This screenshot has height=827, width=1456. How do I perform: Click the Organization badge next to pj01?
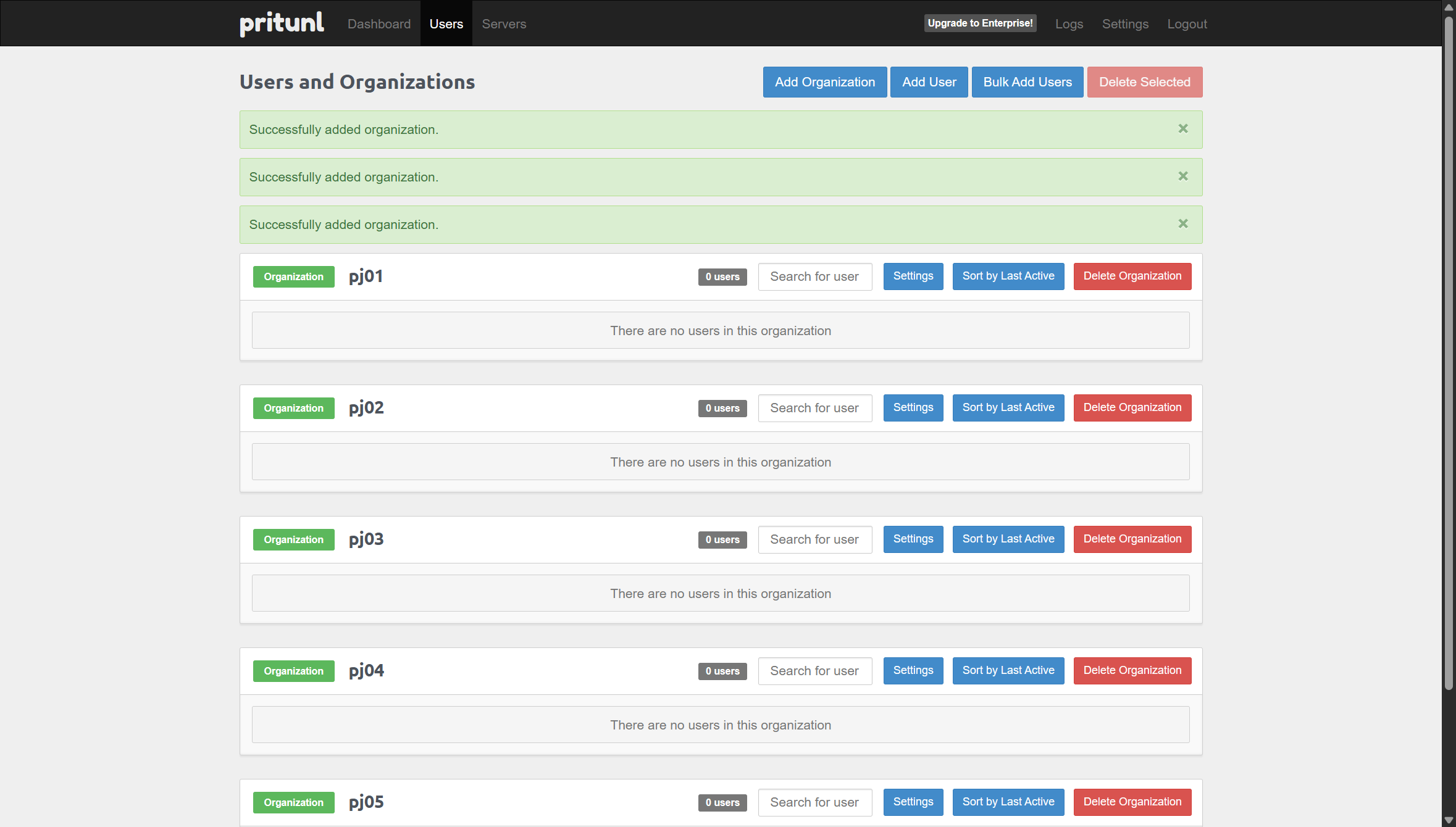[293, 276]
